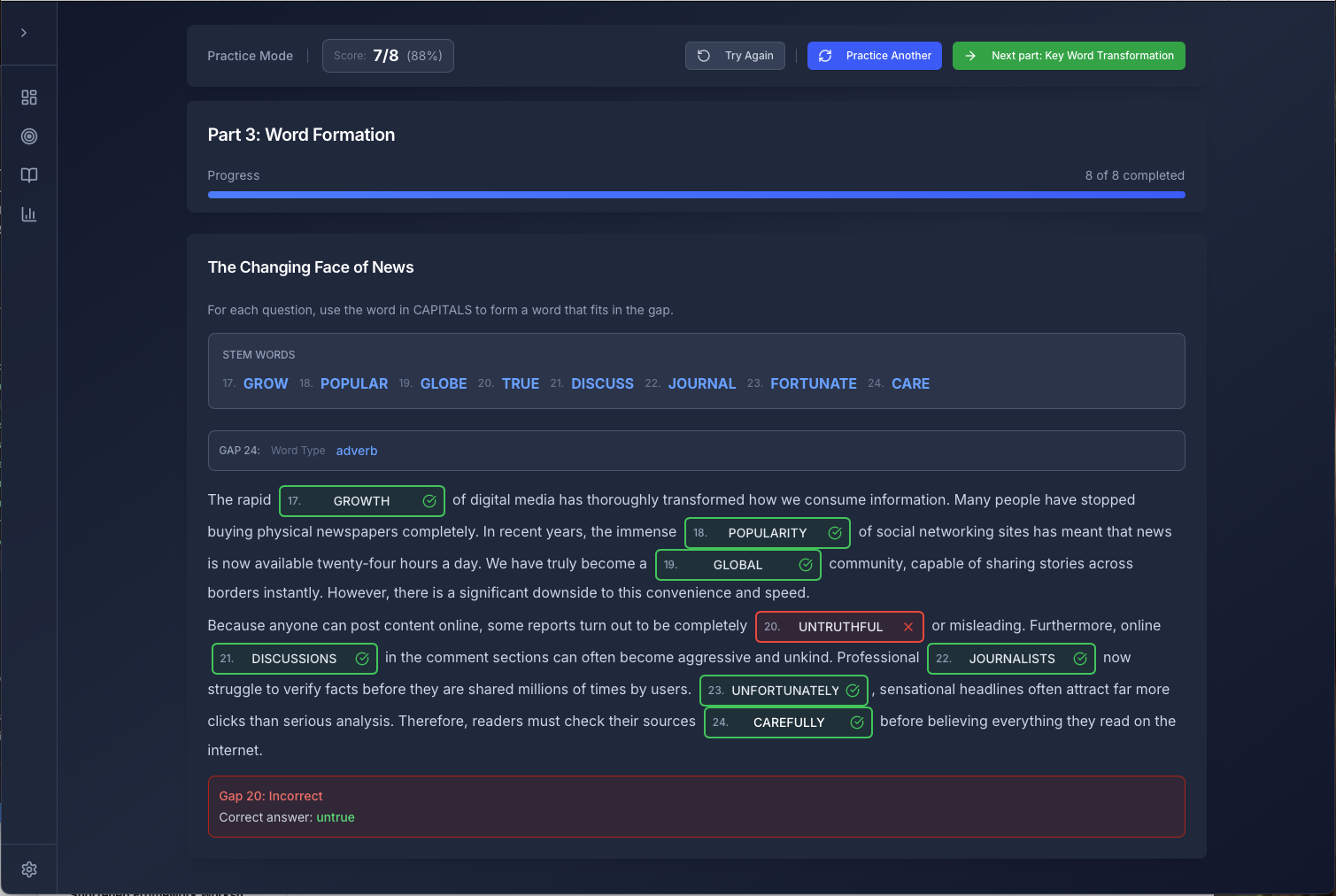1336x896 pixels.
Task: Select stem word GLOBE
Action: [x=444, y=383]
